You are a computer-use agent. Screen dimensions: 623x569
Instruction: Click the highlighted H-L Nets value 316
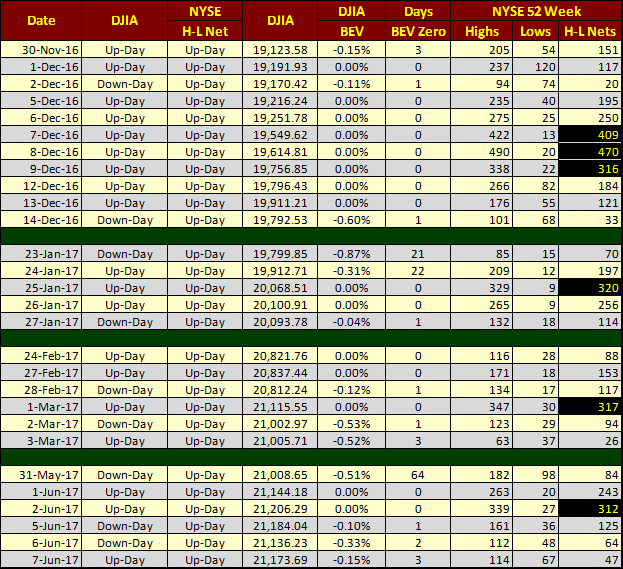[x=590, y=169]
